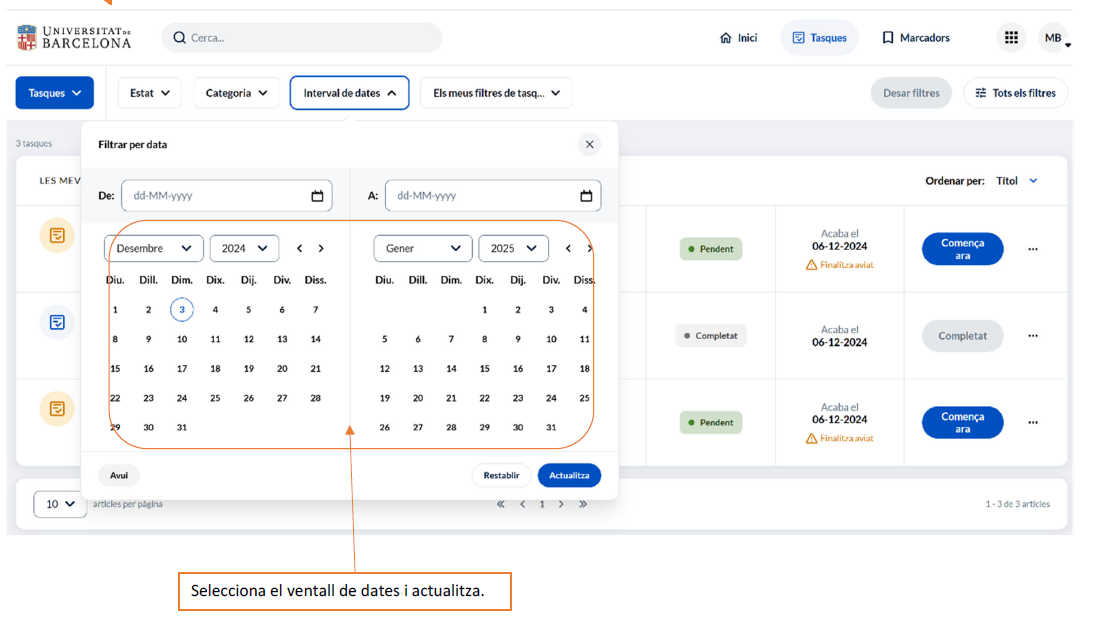Click the Actualitza button
1096x626 pixels.
[x=569, y=475]
